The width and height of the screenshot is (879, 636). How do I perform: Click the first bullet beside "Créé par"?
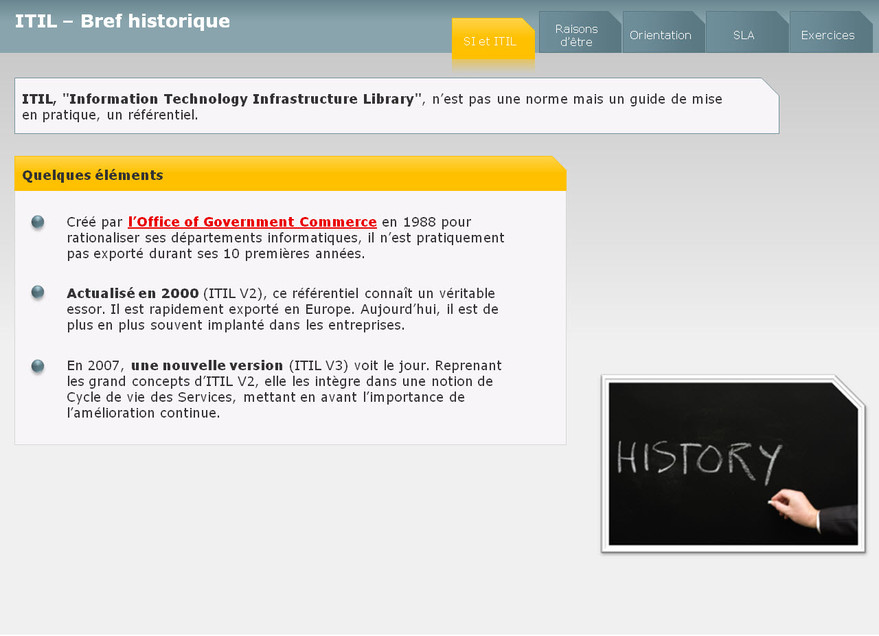(x=38, y=222)
